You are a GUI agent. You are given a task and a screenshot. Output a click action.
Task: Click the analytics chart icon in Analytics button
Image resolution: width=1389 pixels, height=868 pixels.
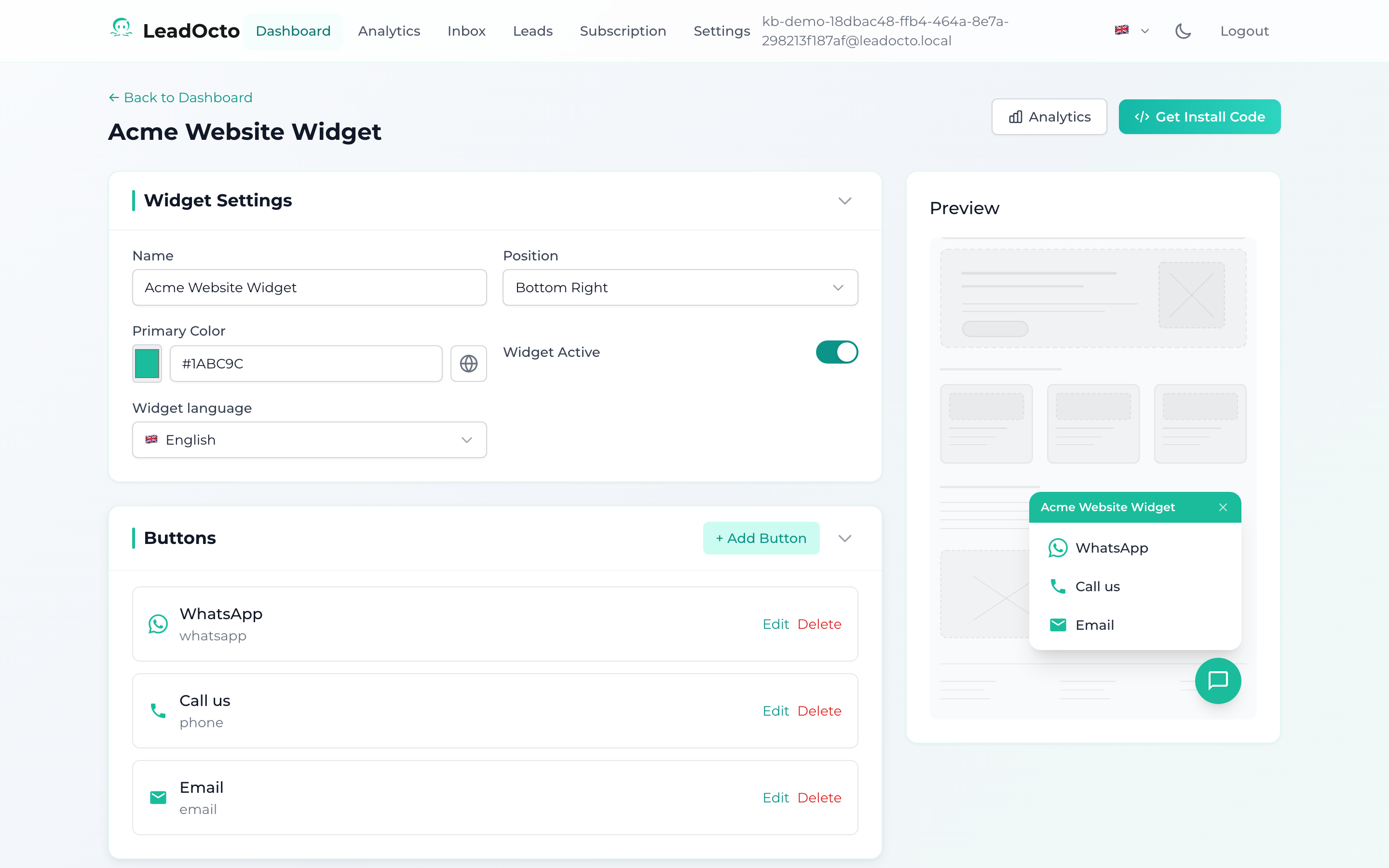1015,117
